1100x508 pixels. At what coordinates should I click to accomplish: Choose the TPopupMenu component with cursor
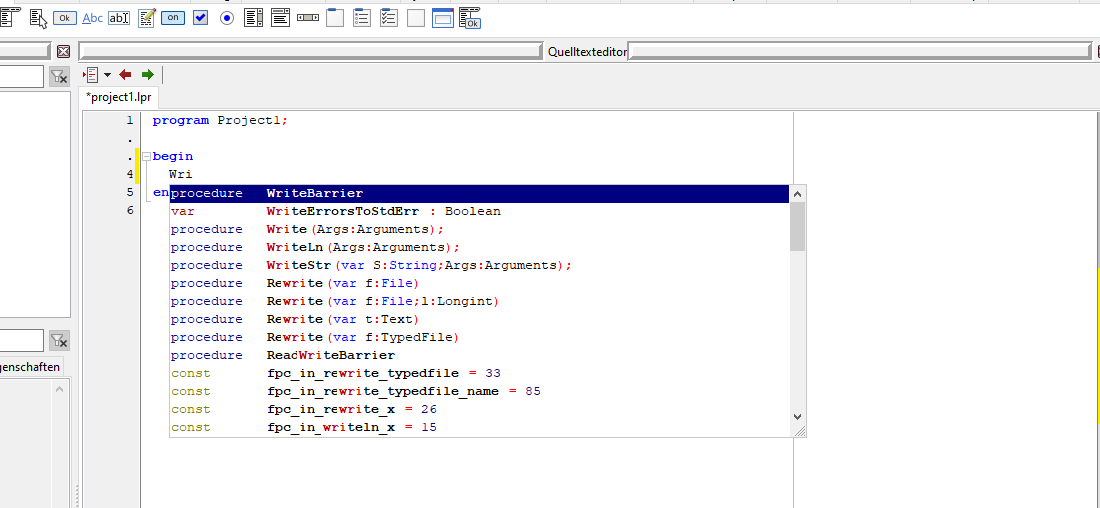pos(39,18)
